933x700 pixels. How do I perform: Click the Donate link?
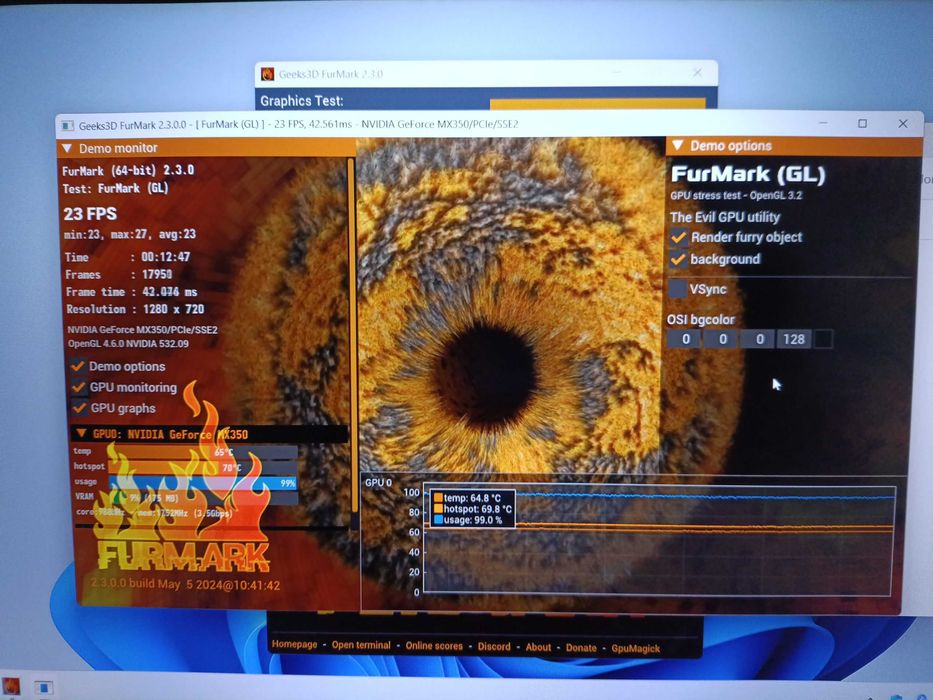[581, 648]
